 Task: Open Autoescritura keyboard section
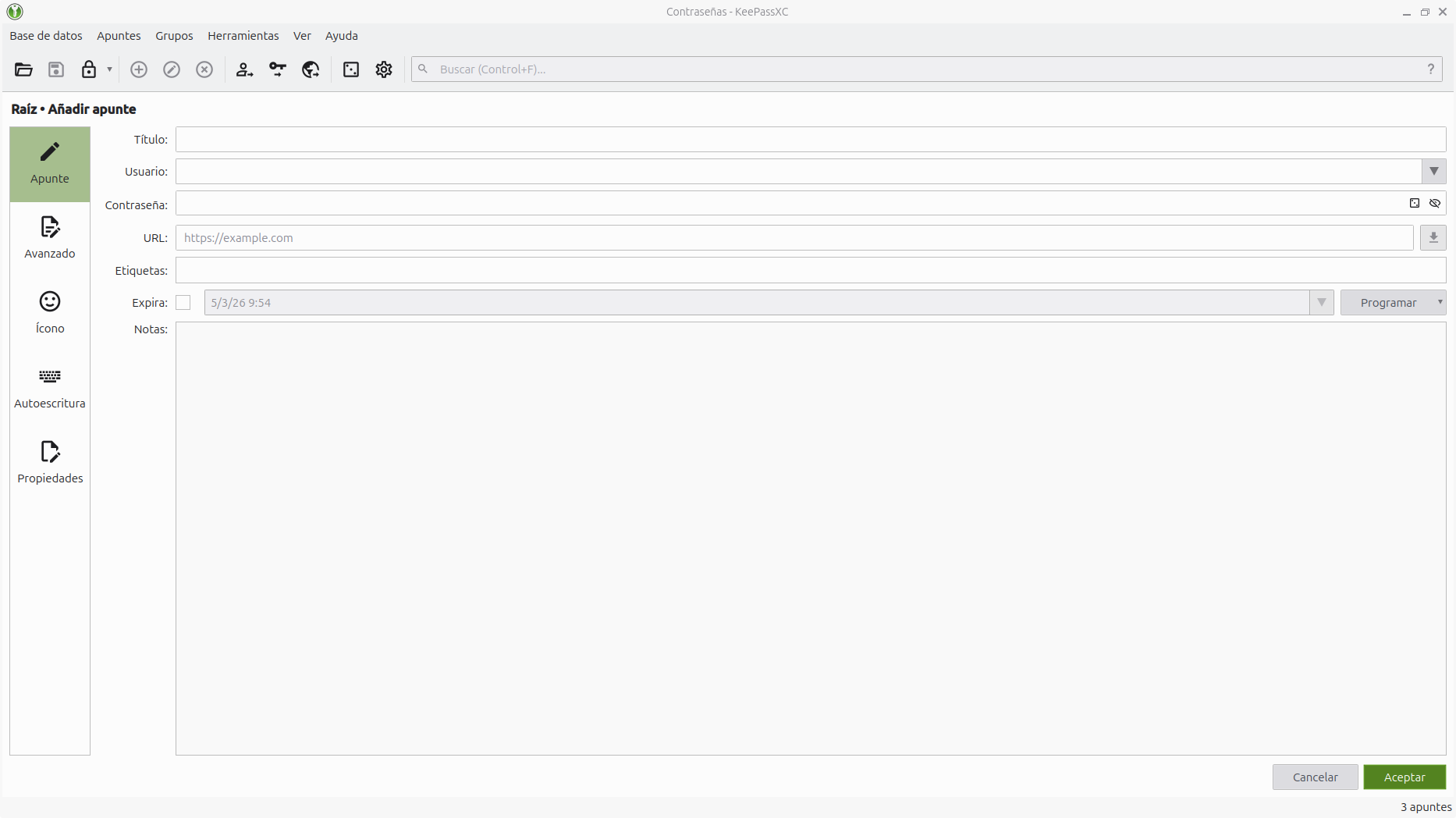click(x=50, y=388)
